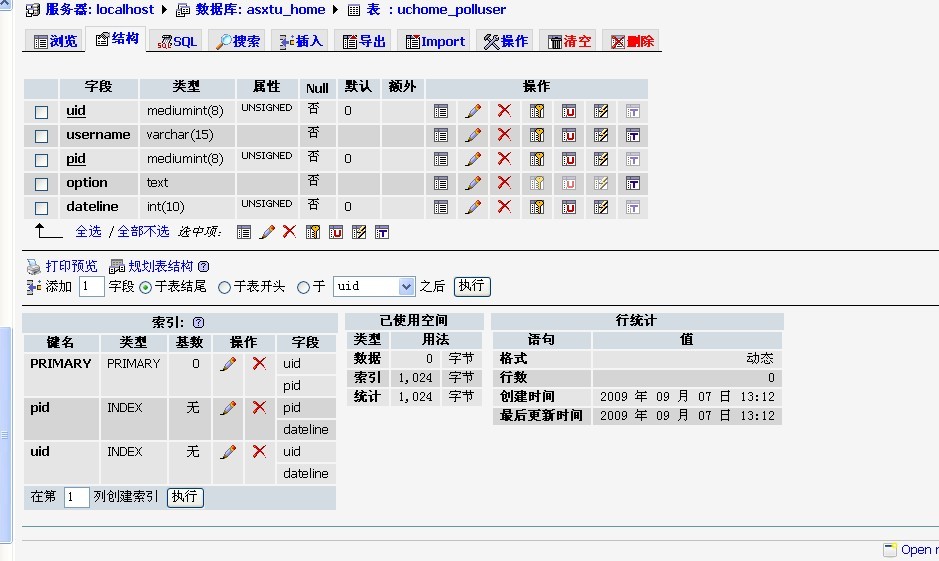The image size is (939, 561).
Task: Open the uid field dropdown before 之后
Action: [x=374, y=286]
